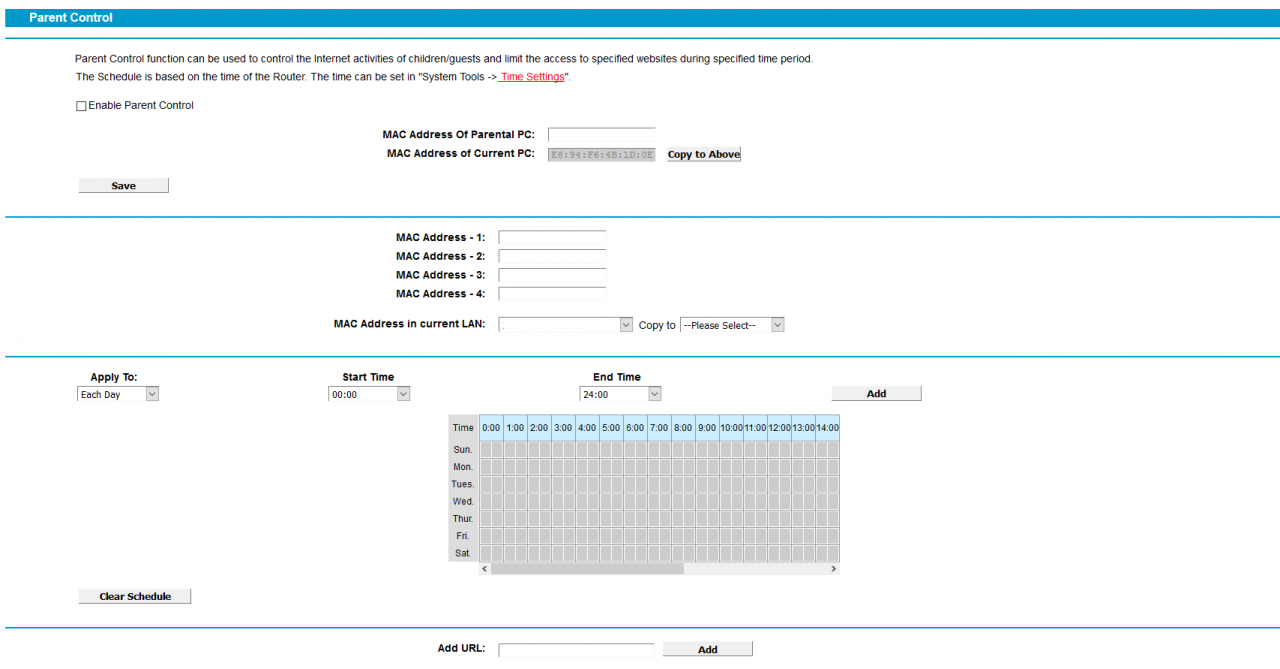
Task: Open the End Time dropdown
Action: click(x=620, y=394)
